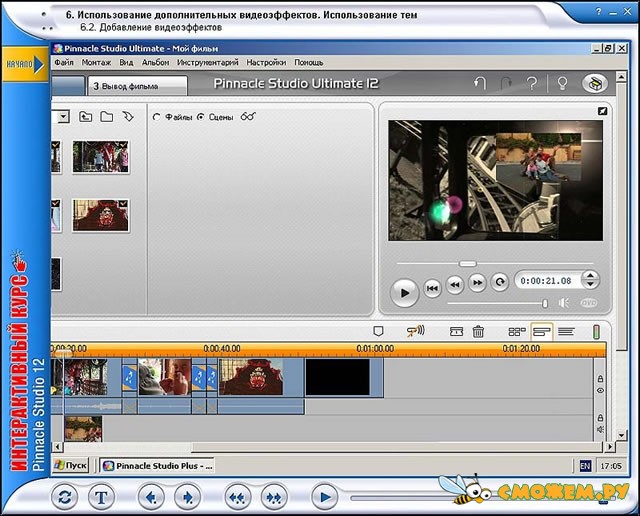Viewport: 640px width, 516px height.
Task: Click the redo arrow in Pinnacle header
Action: tap(506, 83)
